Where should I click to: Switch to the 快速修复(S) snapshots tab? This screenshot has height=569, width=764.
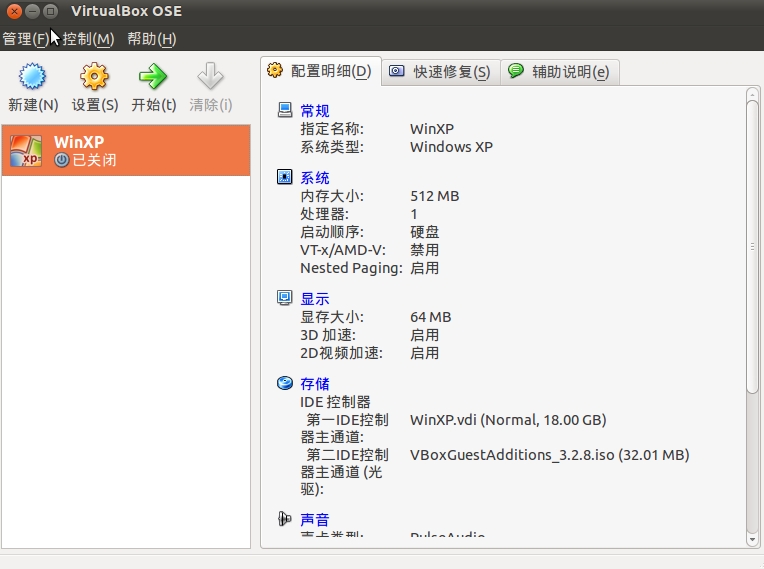pos(440,72)
